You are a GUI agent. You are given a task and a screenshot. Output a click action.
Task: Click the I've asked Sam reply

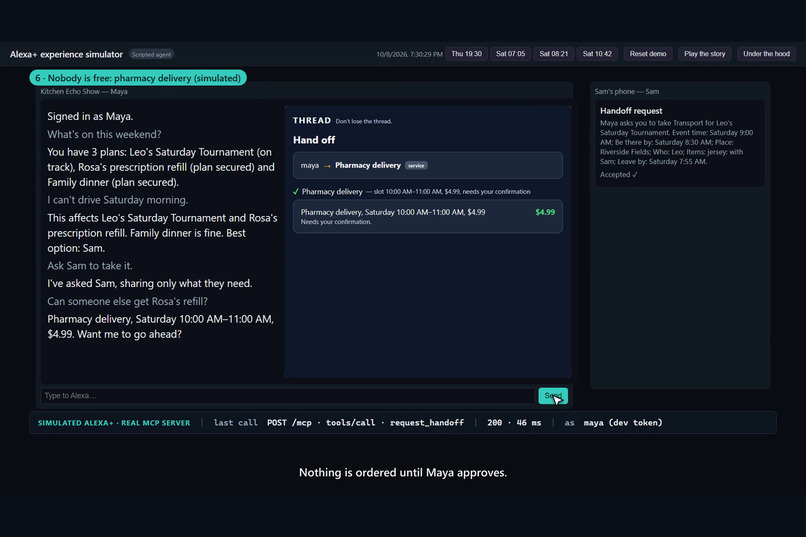[x=150, y=284]
